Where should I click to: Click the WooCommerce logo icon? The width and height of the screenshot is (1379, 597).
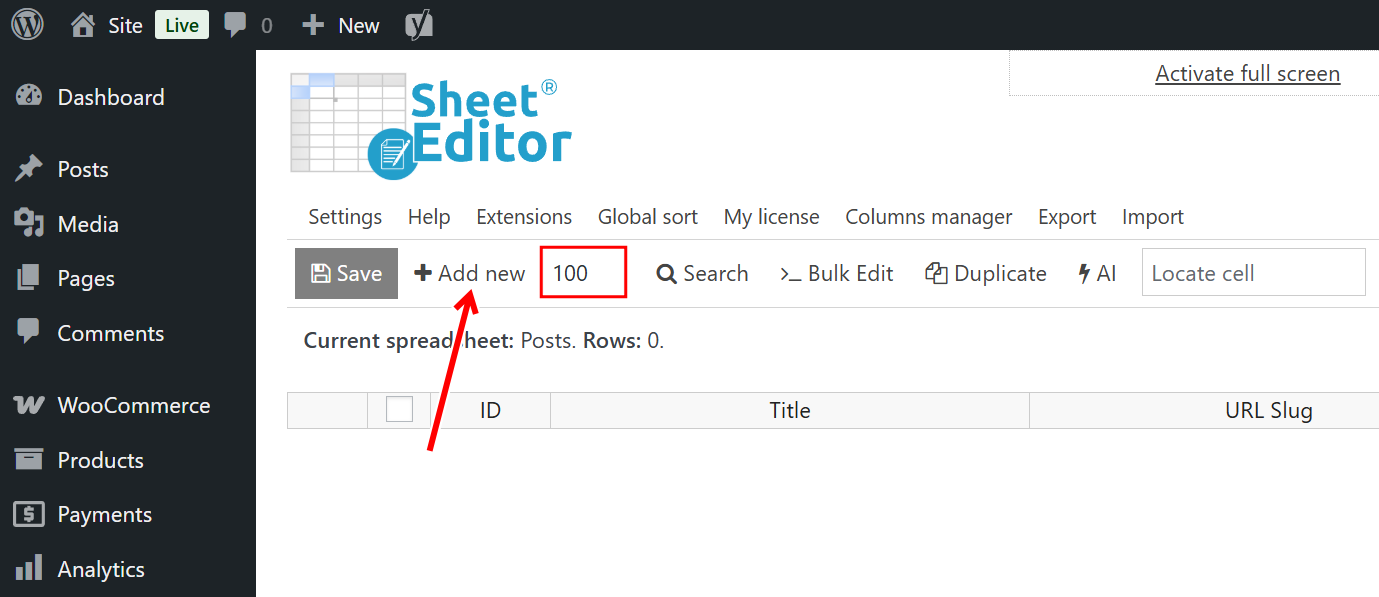click(x=29, y=405)
